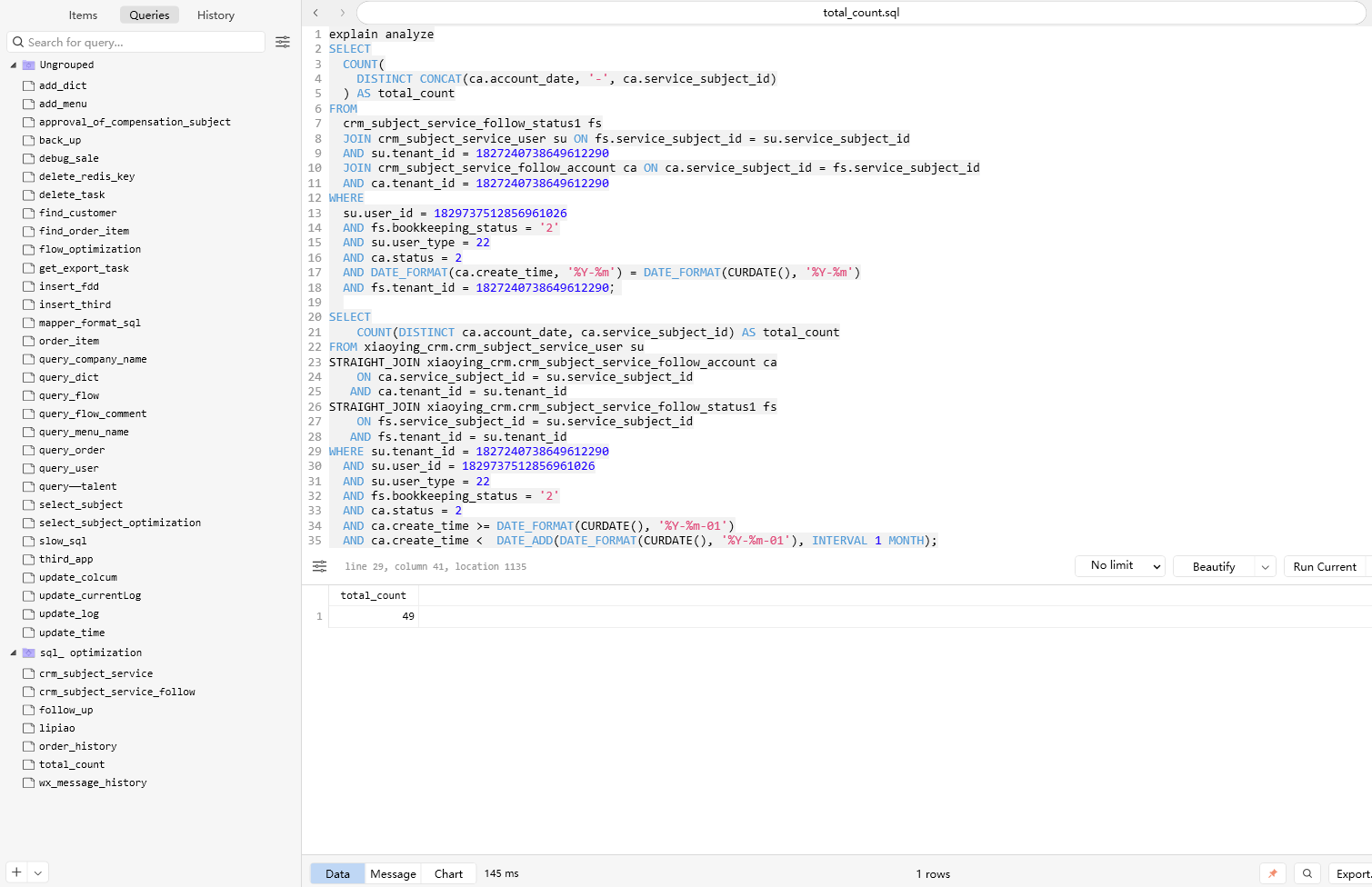Open the query filter settings icon
Screen dimensions: 1372x887
pyautogui.click(x=283, y=42)
